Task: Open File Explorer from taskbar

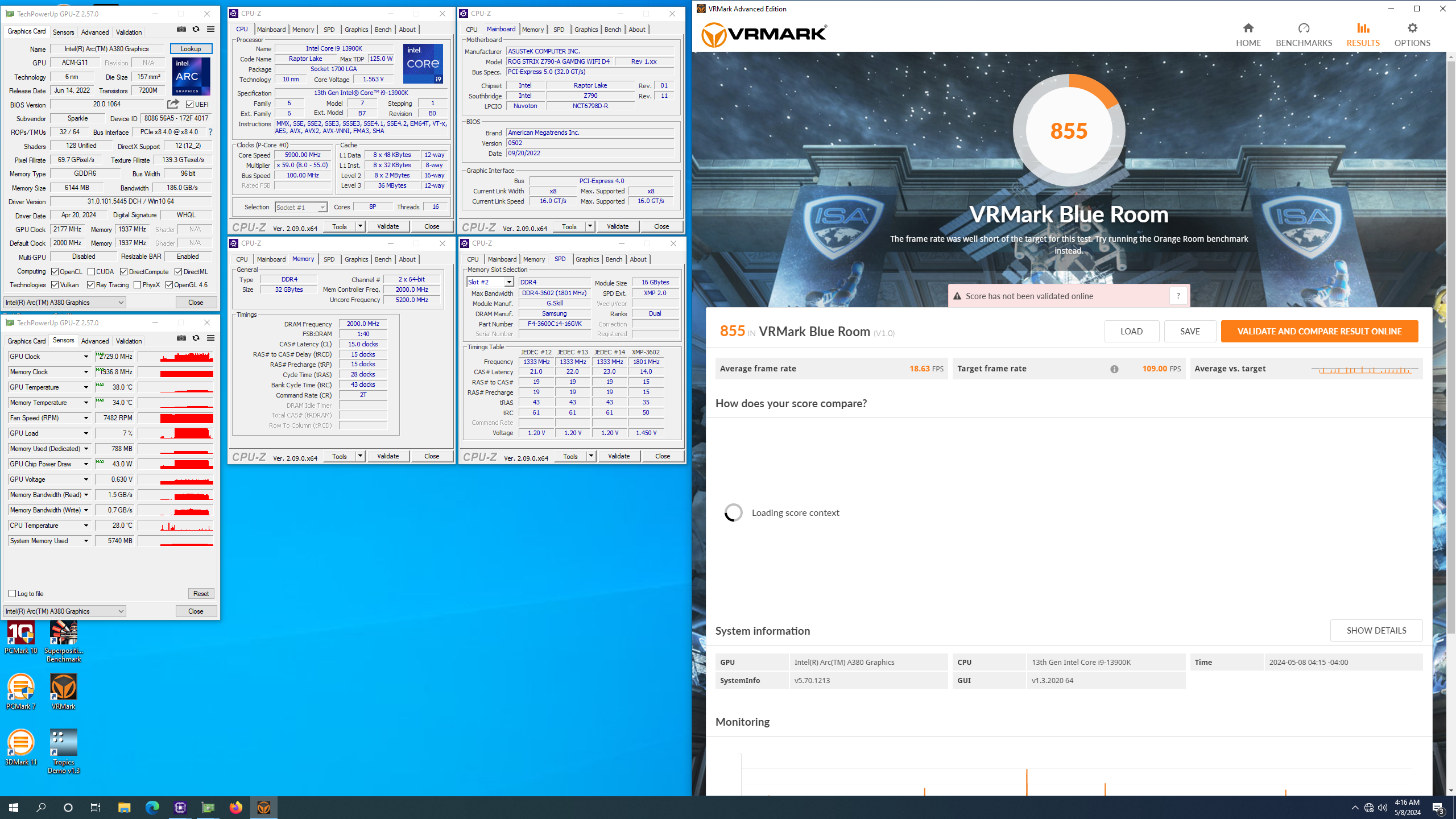Action: [x=124, y=807]
